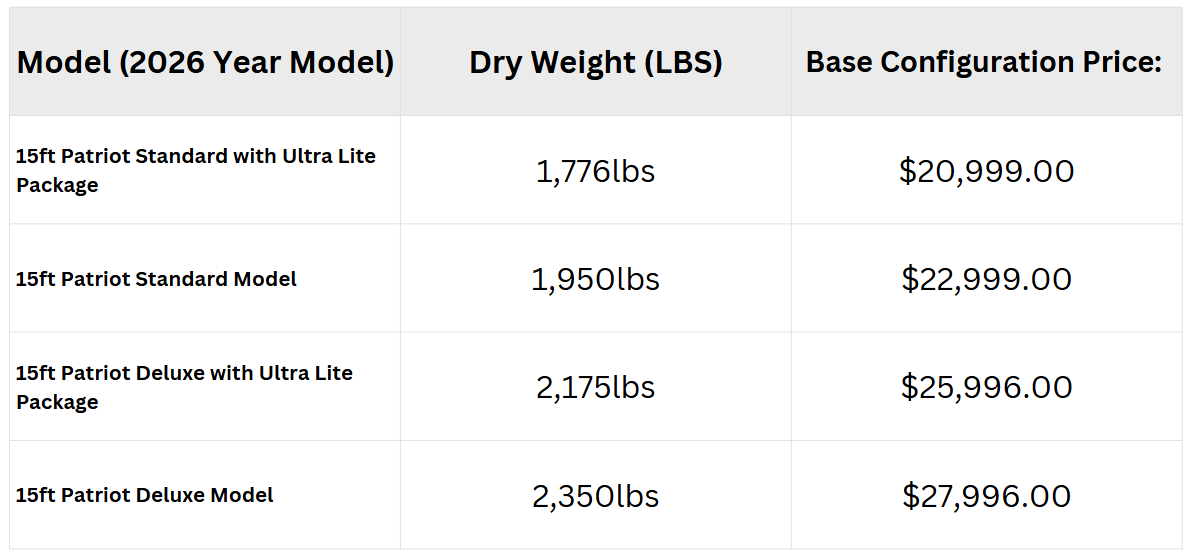
Task: Select 15ft Patriot Deluxe with Ultra Lite Package
Action: [x=185, y=387]
